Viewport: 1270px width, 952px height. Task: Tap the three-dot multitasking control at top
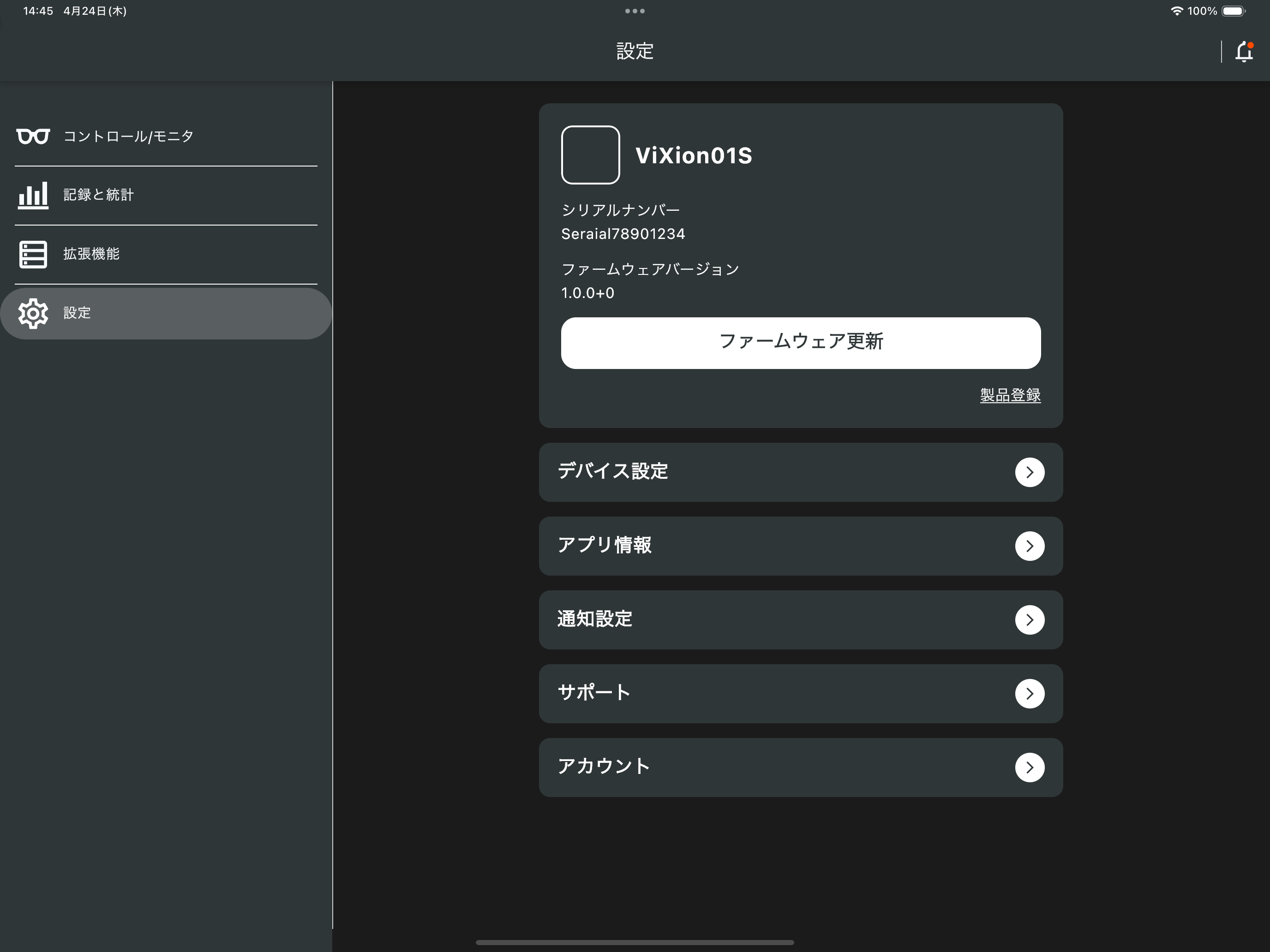(x=635, y=11)
